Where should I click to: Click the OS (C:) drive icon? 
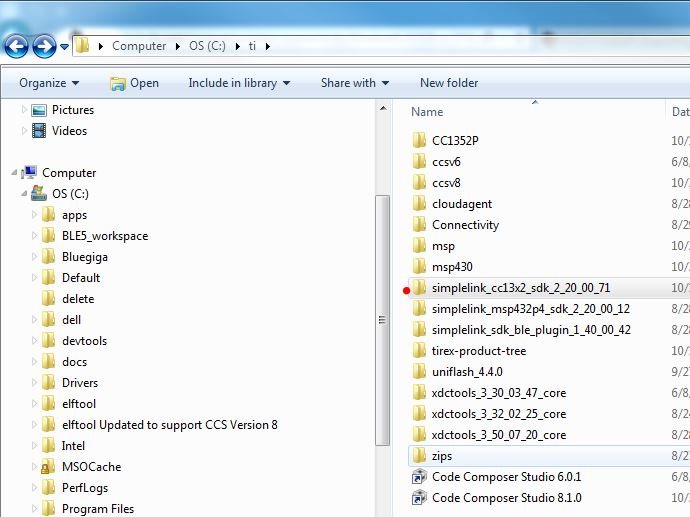click(x=39, y=194)
